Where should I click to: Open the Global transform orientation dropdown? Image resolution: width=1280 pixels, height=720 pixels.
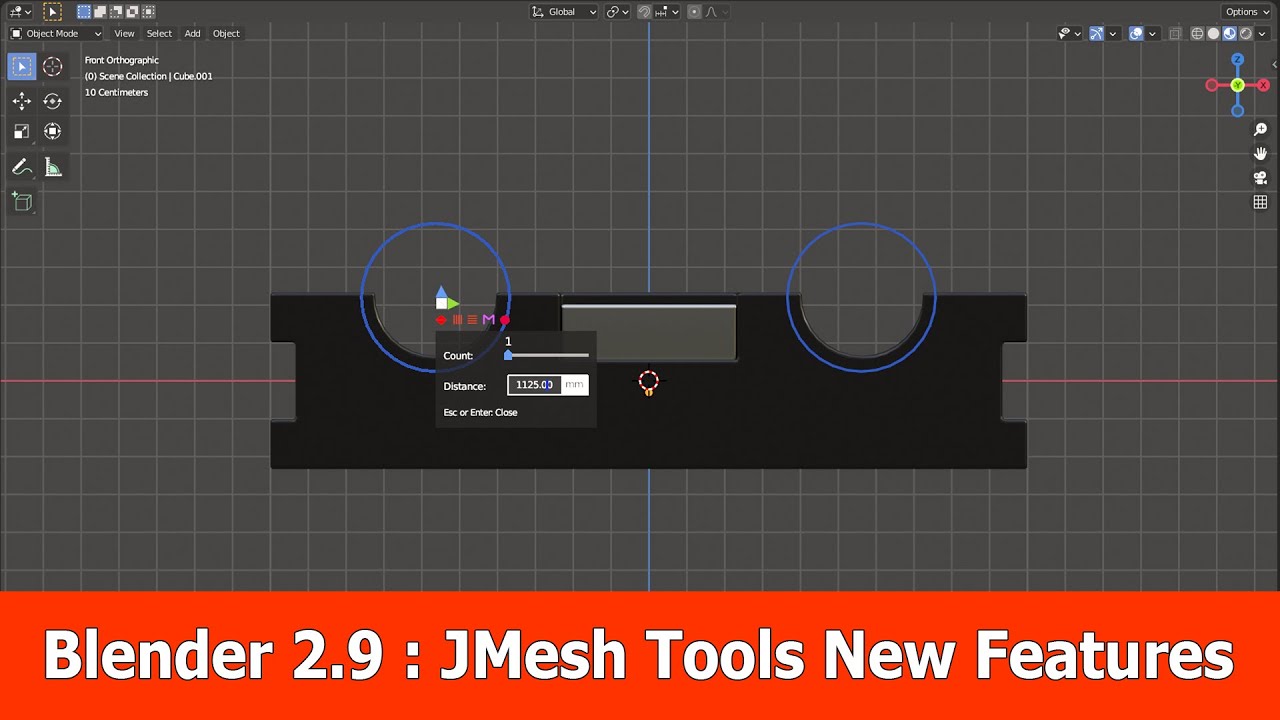[563, 11]
